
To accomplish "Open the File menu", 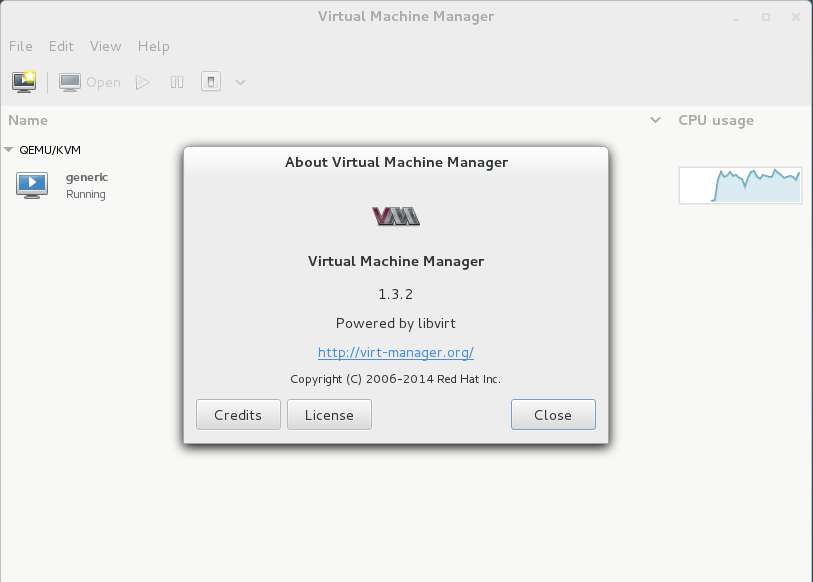I will (21, 46).
